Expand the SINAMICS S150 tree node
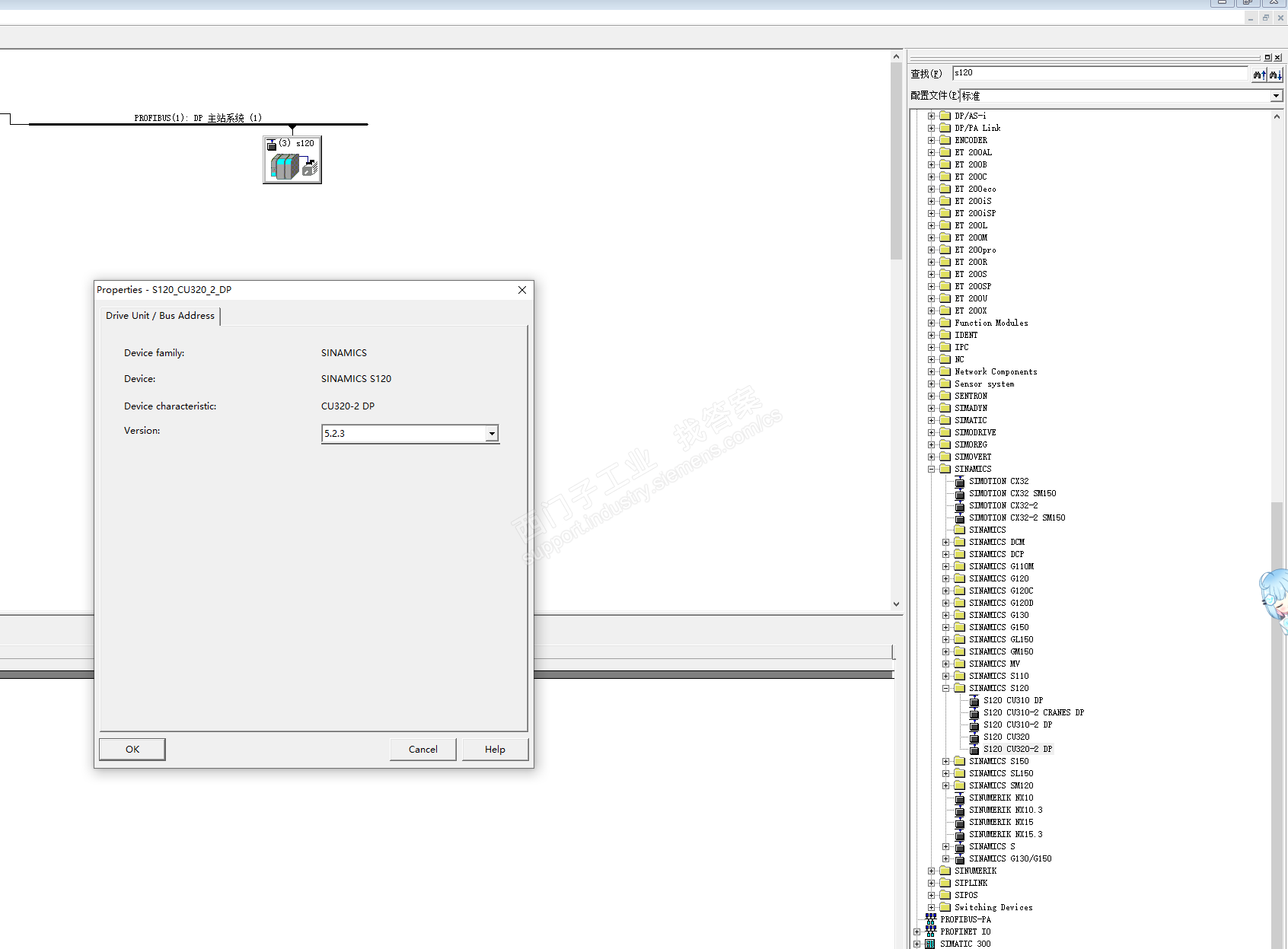The height and width of the screenshot is (949, 1288). coord(946,761)
